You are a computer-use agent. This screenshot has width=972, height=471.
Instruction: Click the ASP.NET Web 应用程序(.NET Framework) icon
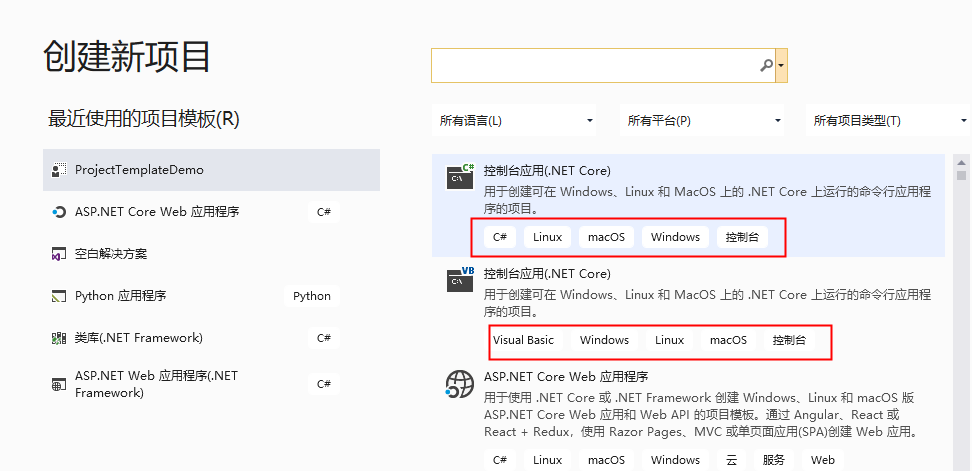(x=58, y=384)
